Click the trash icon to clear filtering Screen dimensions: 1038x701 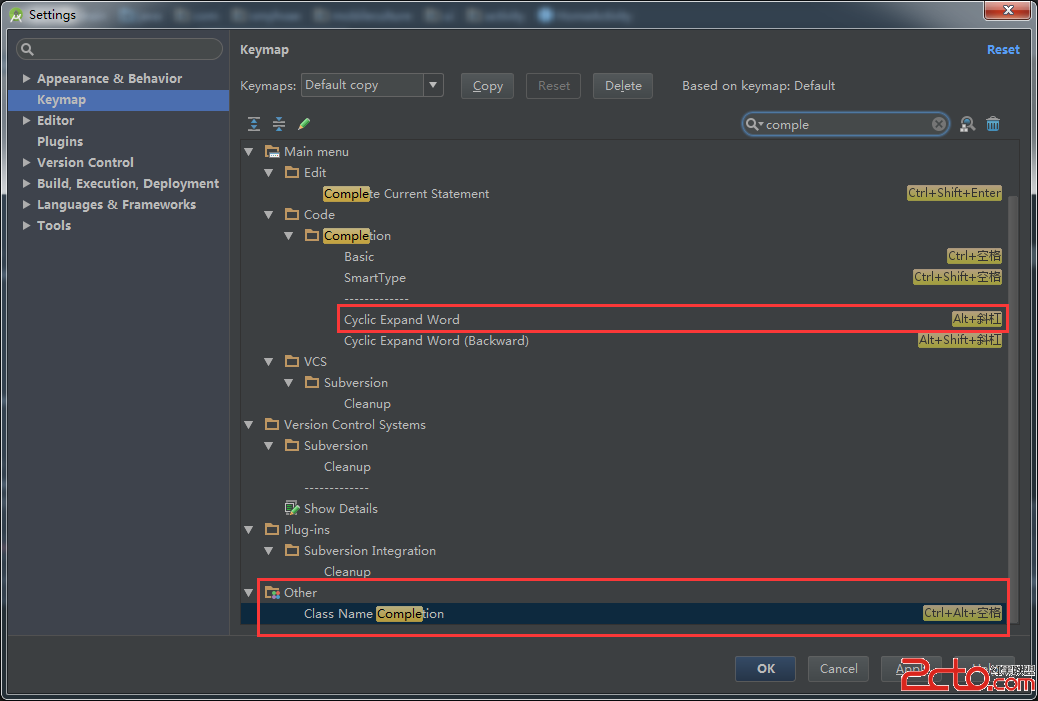pos(993,124)
